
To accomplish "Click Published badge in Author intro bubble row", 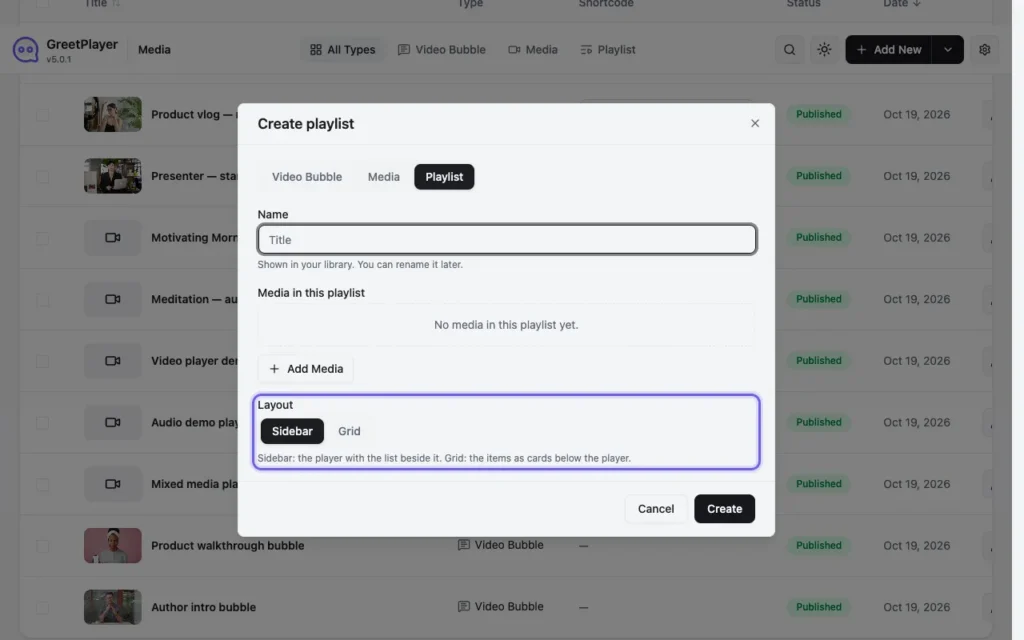I will [818, 607].
